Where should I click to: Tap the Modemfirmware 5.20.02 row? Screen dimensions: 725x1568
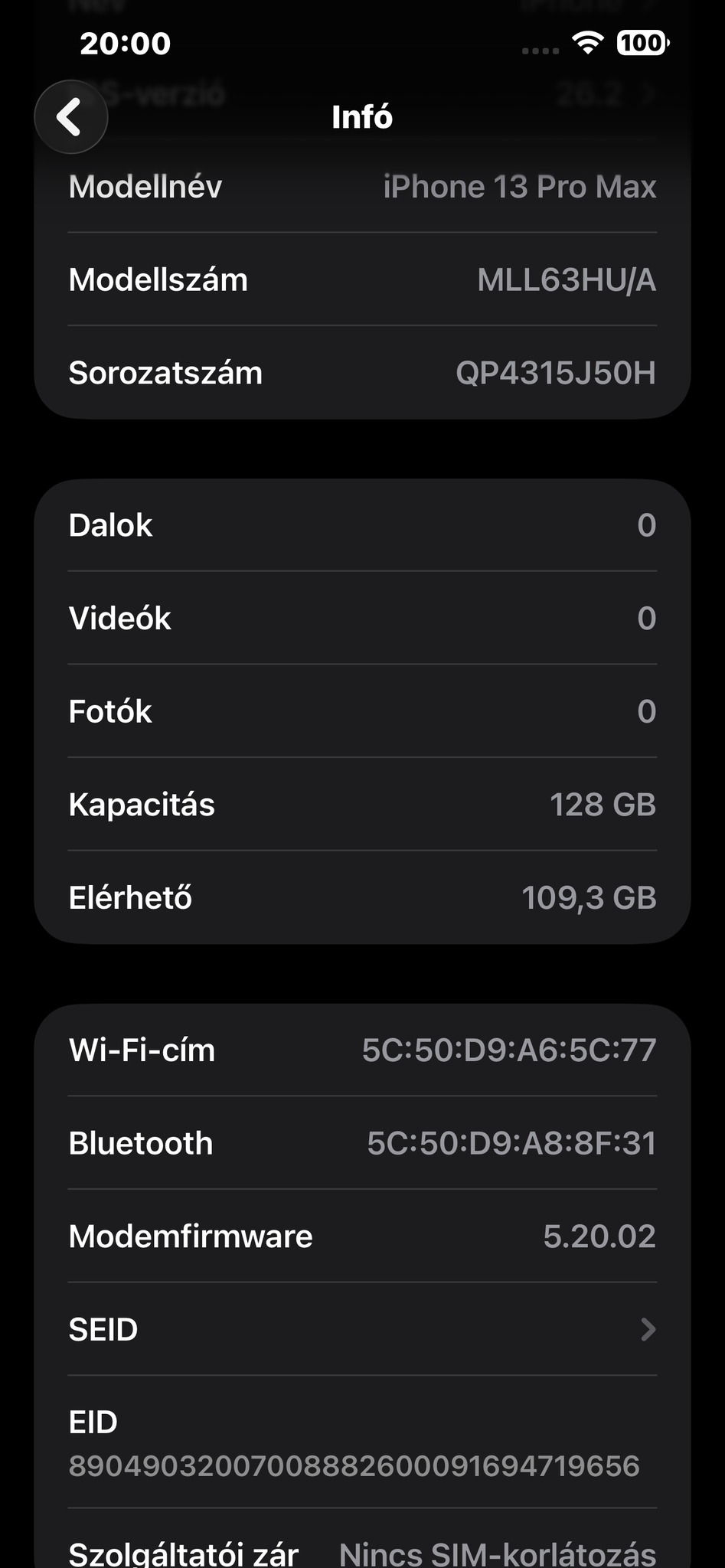[362, 1236]
